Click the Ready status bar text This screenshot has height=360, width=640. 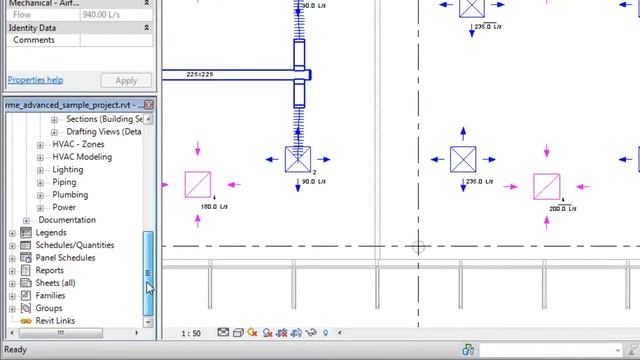click(x=16, y=350)
